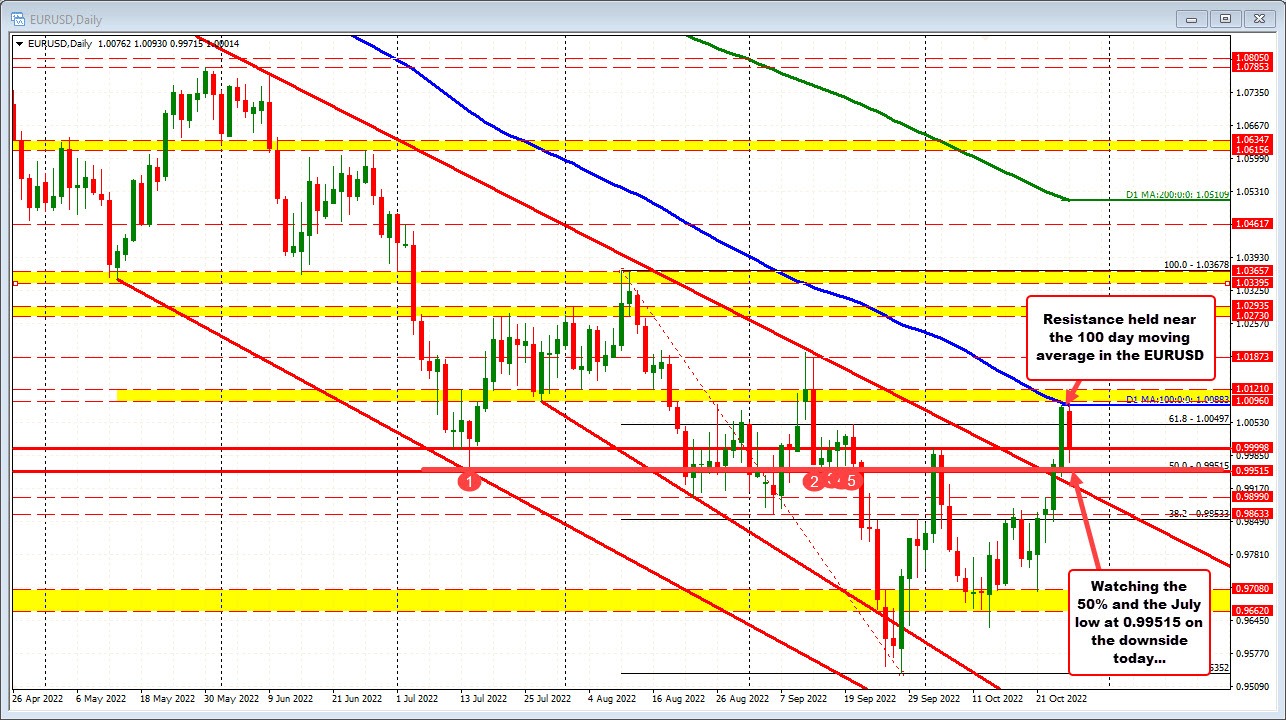Click the 21 Oct 2022 date label
The width and height of the screenshot is (1286, 720).
[1061, 697]
